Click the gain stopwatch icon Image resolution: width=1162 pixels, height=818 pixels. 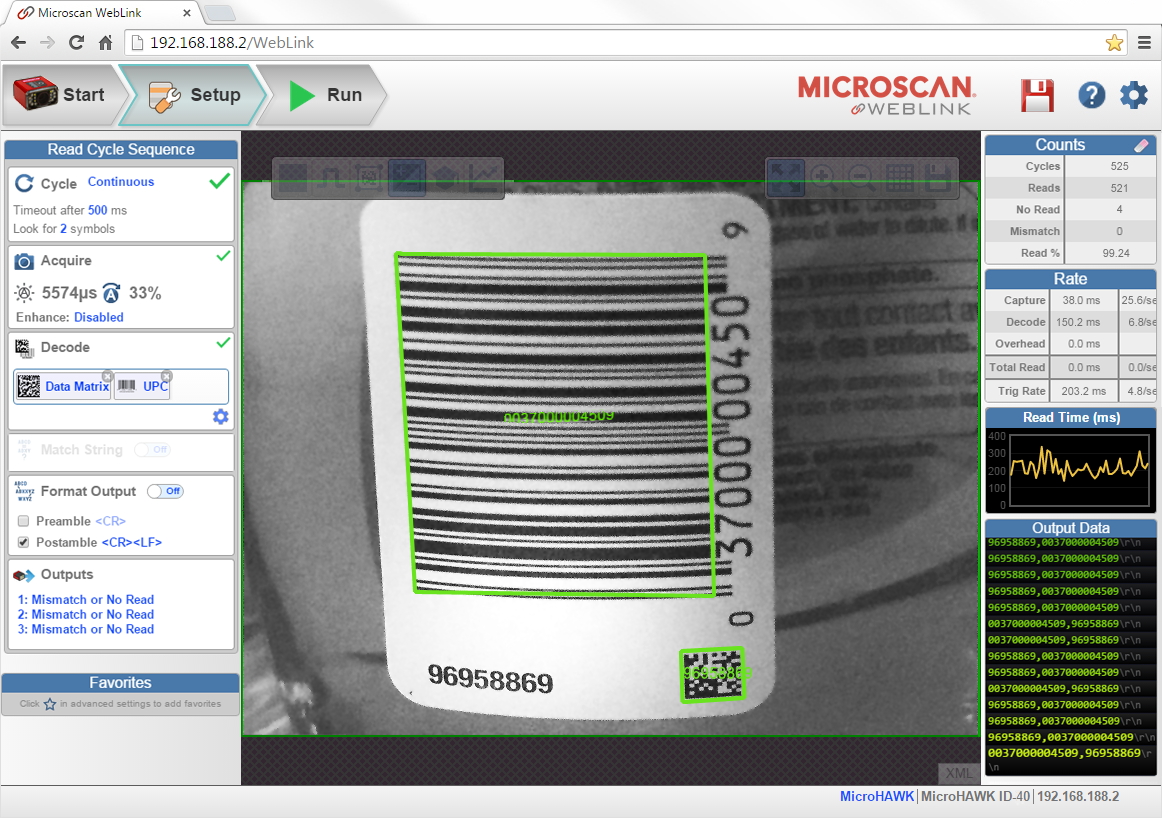[x=111, y=293]
